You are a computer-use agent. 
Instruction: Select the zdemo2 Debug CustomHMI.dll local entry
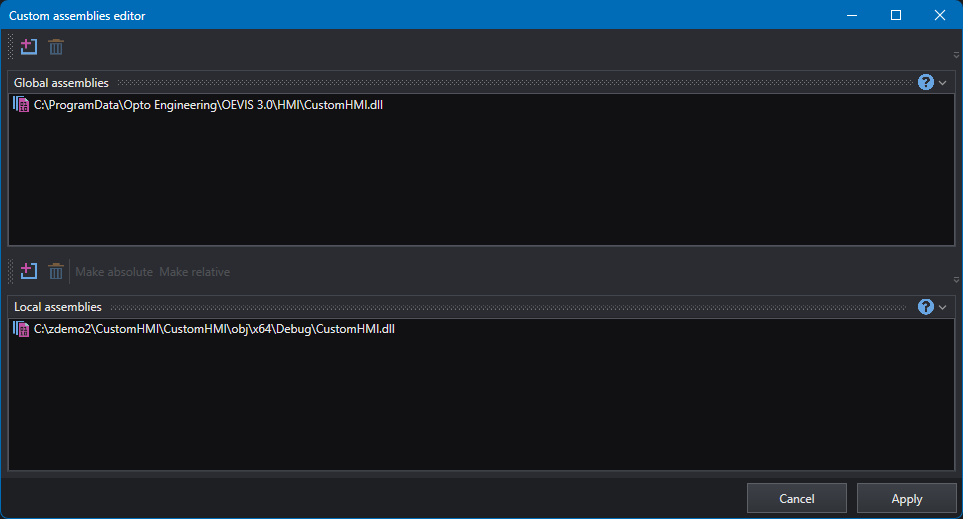coord(482,329)
